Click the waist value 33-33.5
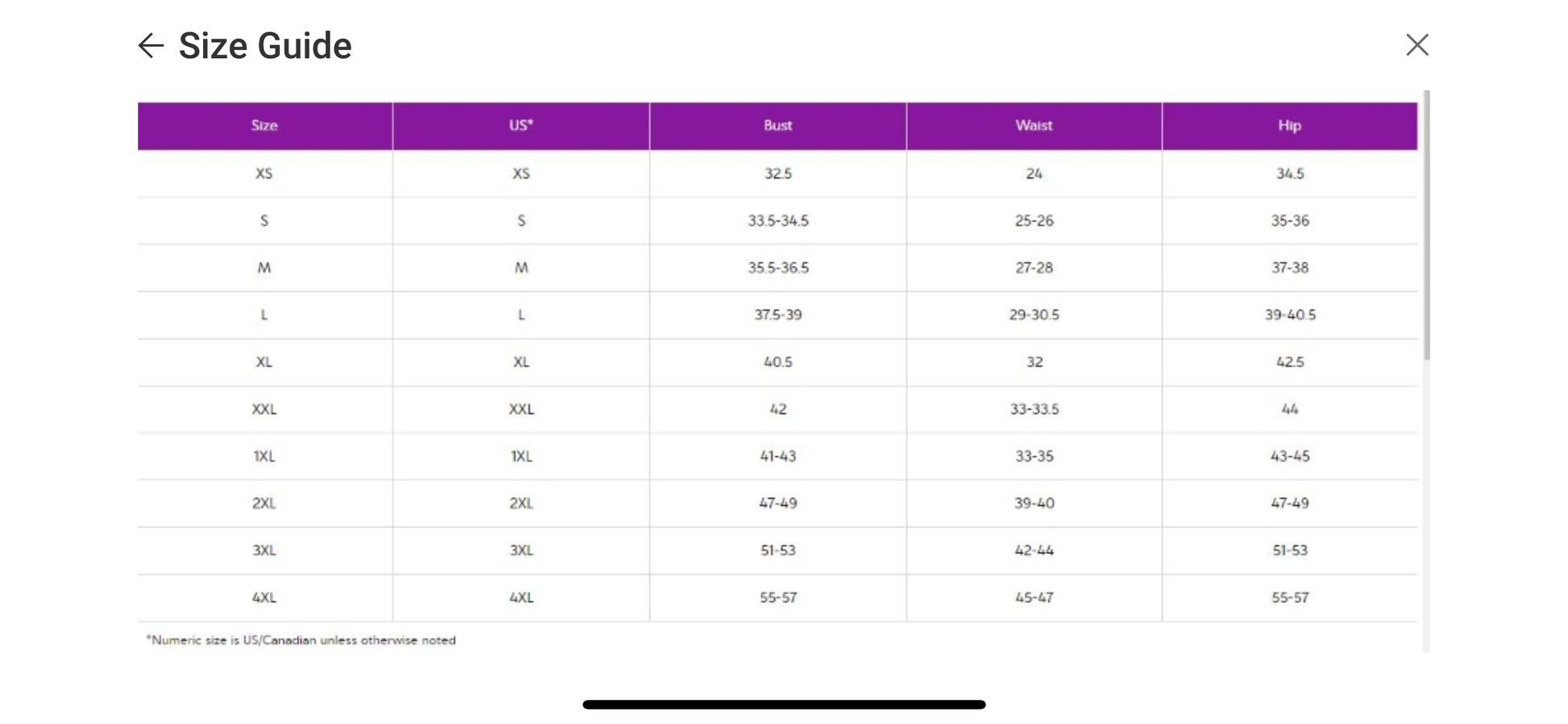This screenshot has height=724, width=1568. 1034,410
